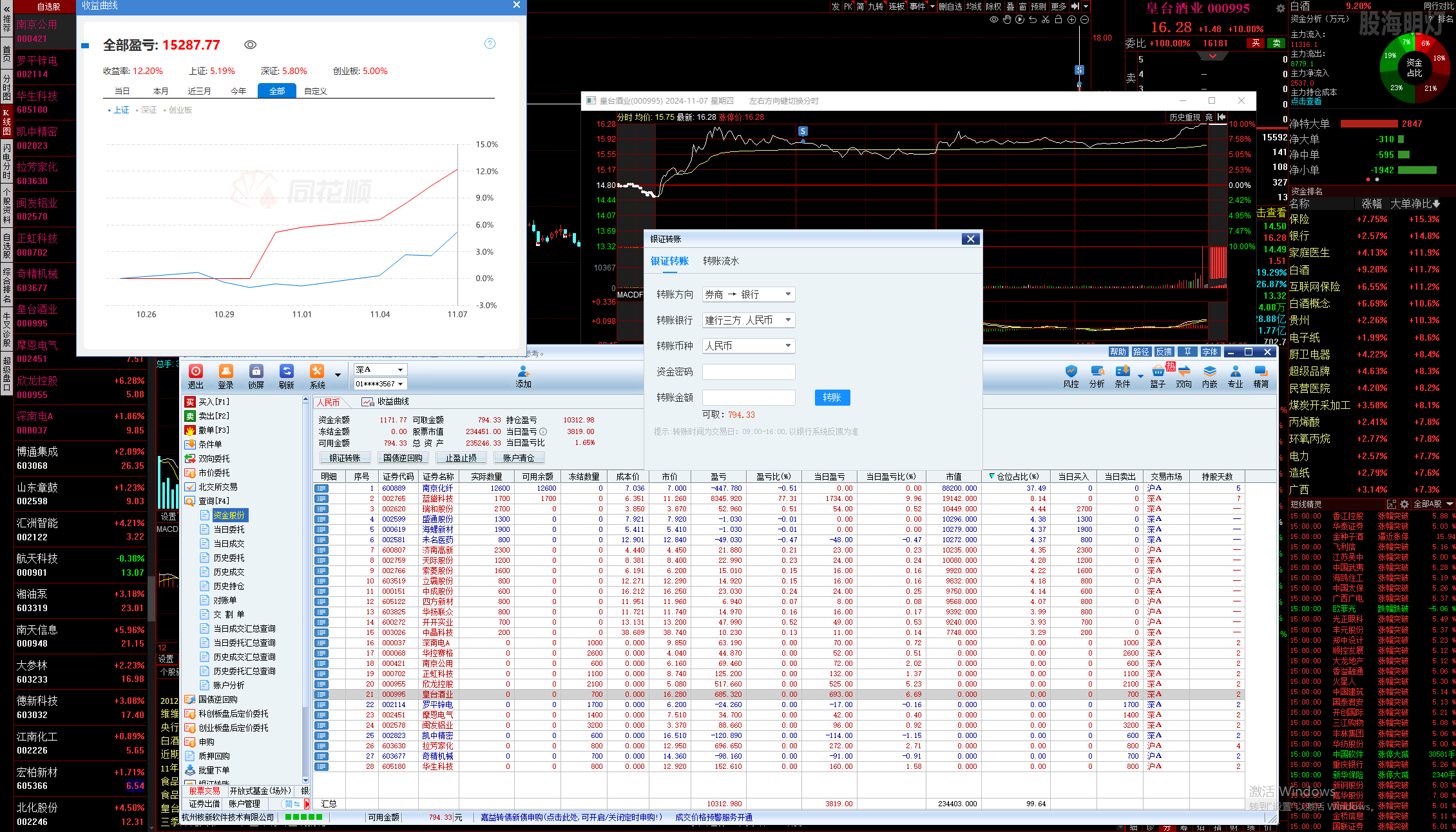
Task: Click the play replay icon in chart toolbar
Action: 1020,19
